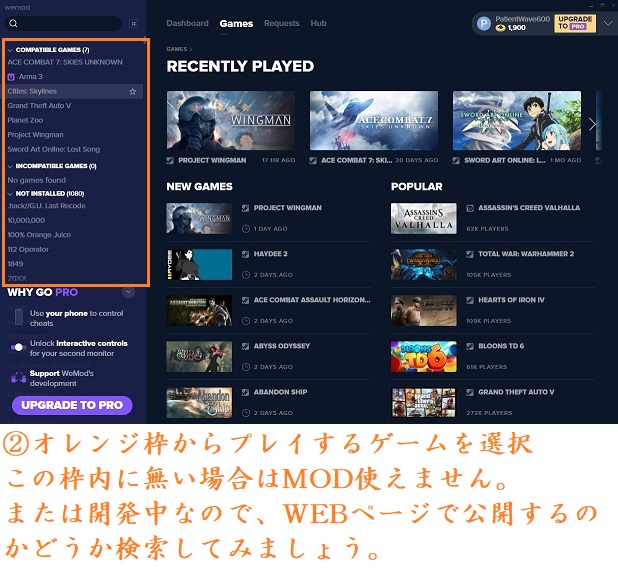This screenshot has width=618, height=568.
Task: Collapse the Compatible Games section
Action: tap(10, 50)
